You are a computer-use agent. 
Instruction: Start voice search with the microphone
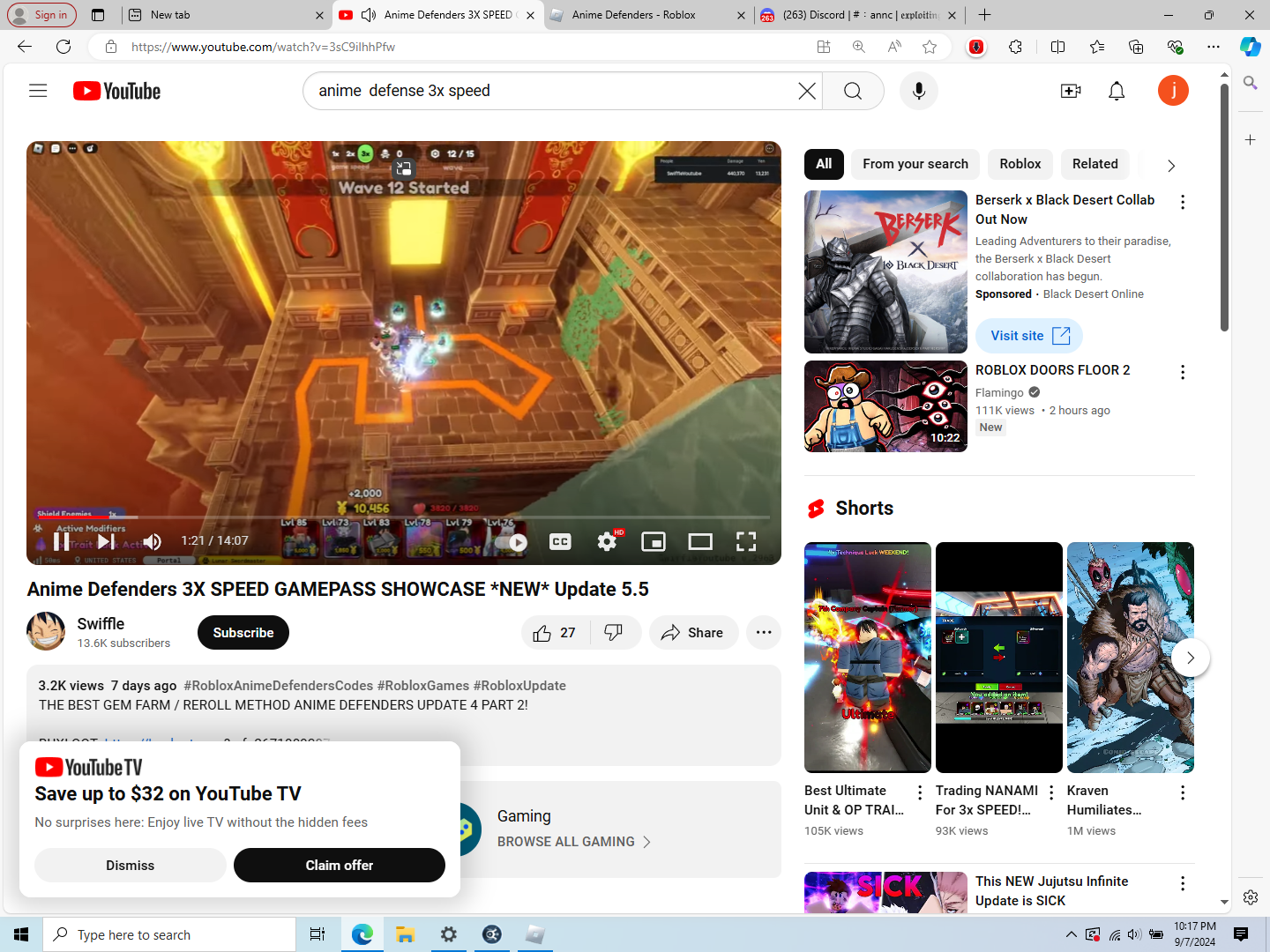[919, 91]
